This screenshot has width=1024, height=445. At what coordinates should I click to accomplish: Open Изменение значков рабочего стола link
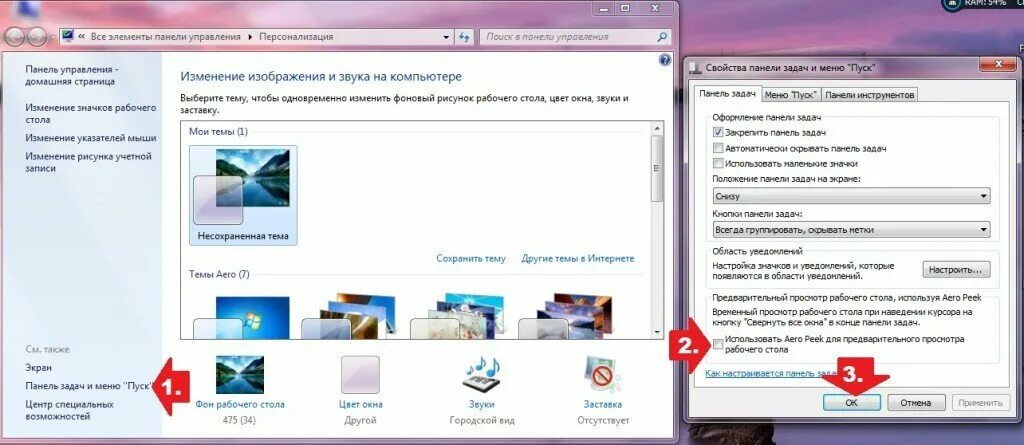(x=91, y=114)
